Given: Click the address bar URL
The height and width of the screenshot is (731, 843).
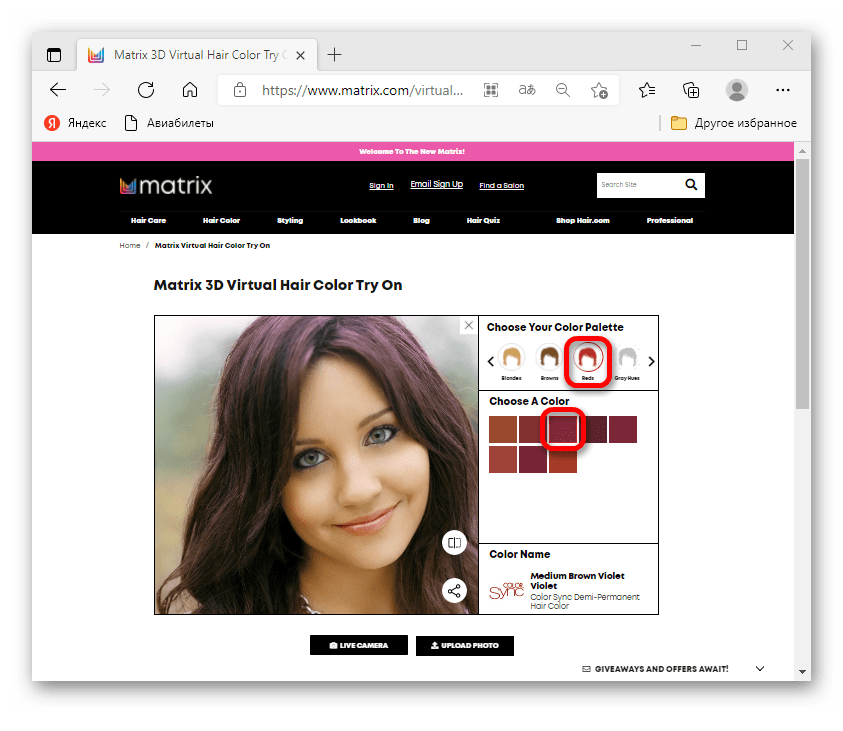Looking at the screenshot, I should 362,90.
